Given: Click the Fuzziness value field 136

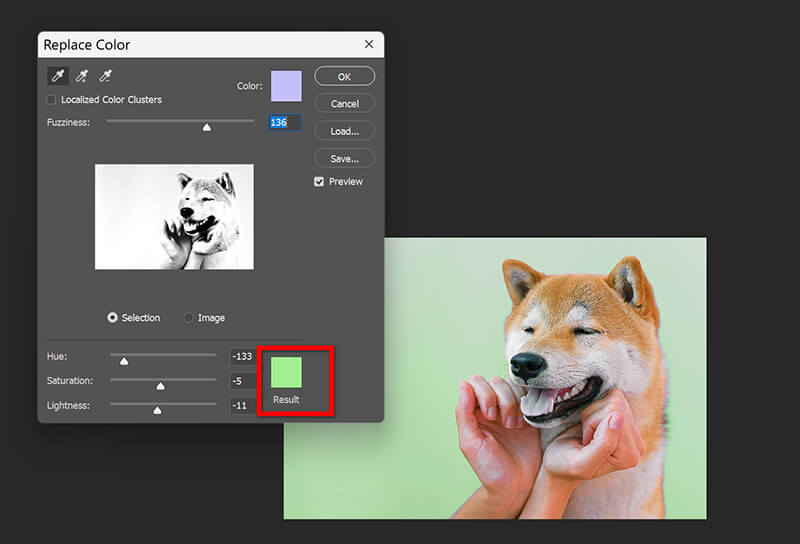Looking at the screenshot, I should (285, 122).
